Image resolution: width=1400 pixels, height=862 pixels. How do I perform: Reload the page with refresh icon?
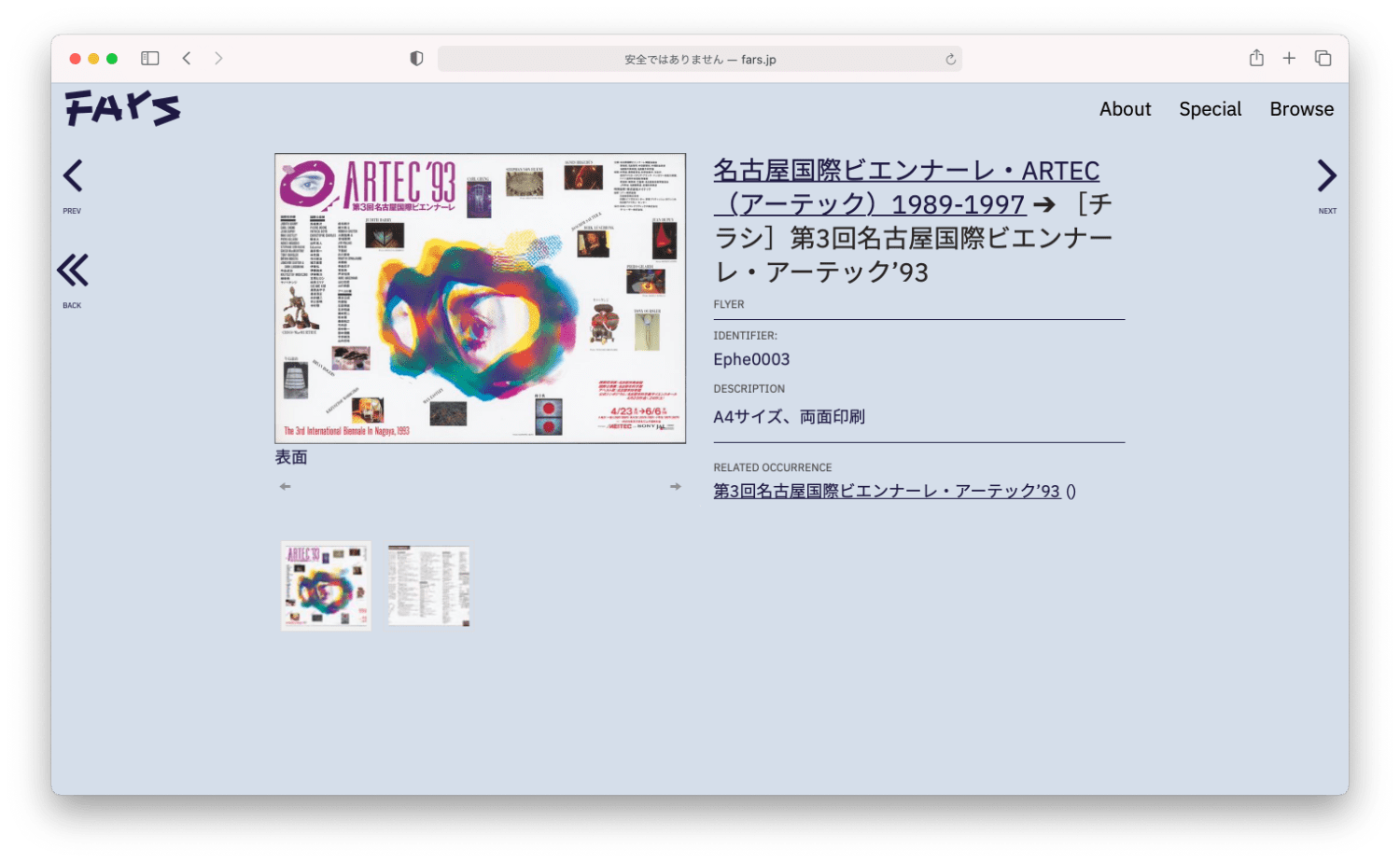[x=950, y=59]
